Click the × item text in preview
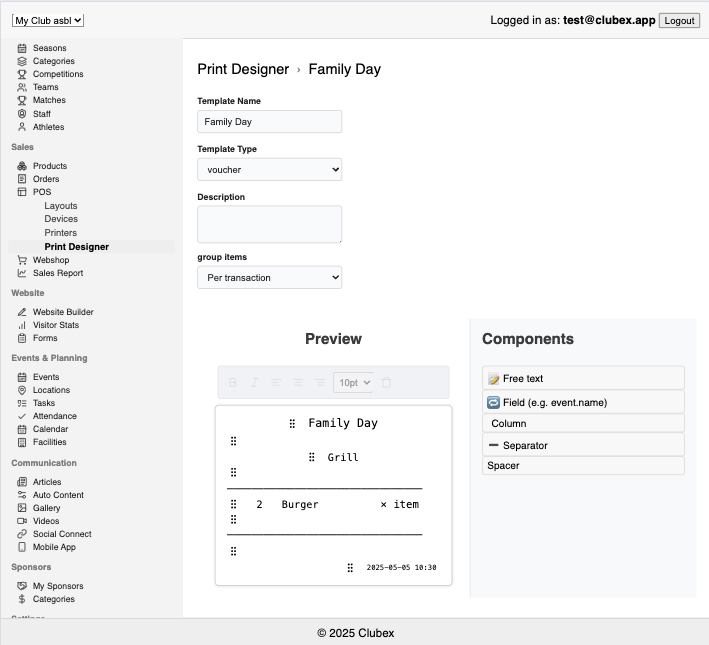This screenshot has width=709, height=645. tap(400, 504)
